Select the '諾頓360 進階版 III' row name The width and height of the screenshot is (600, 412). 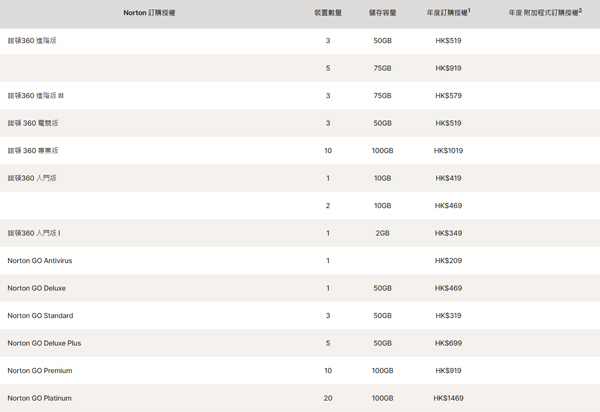36,96
